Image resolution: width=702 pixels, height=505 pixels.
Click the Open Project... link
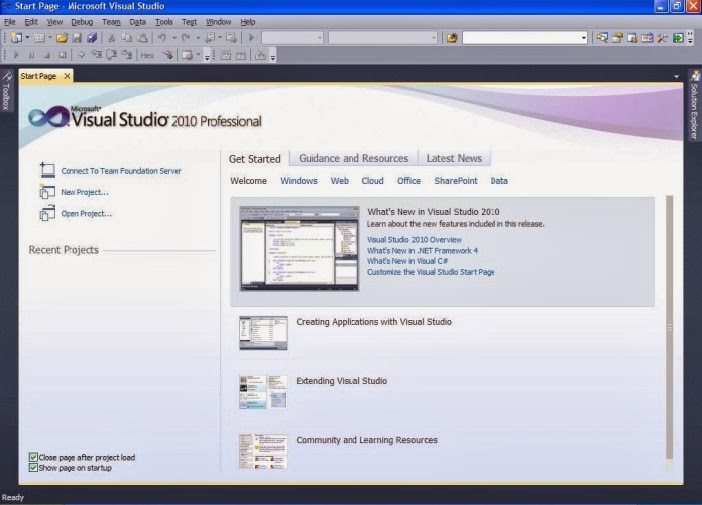[86, 214]
